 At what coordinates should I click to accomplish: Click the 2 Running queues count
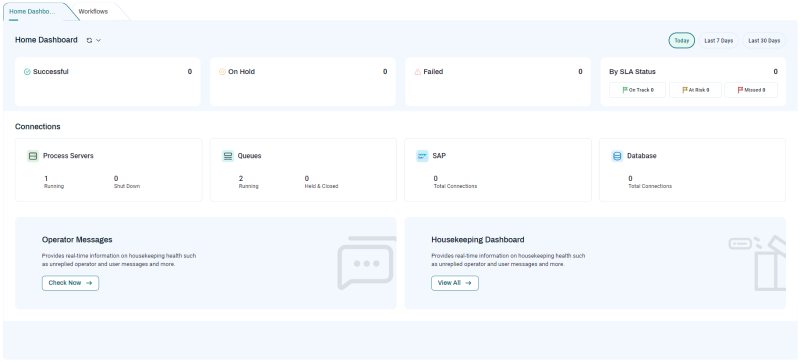[x=241, y=178]
